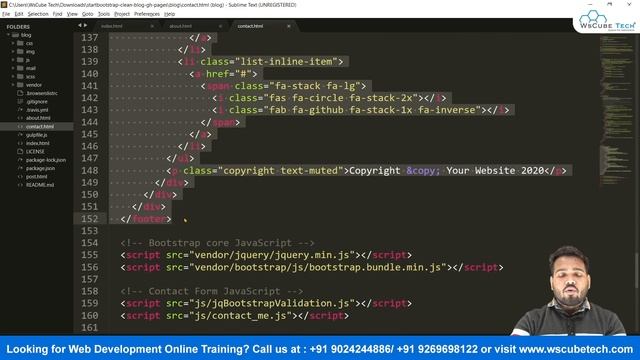Open package-lock.json in the sidebar
This screenshot has height=360, width=640.
(x=46, y=160)
